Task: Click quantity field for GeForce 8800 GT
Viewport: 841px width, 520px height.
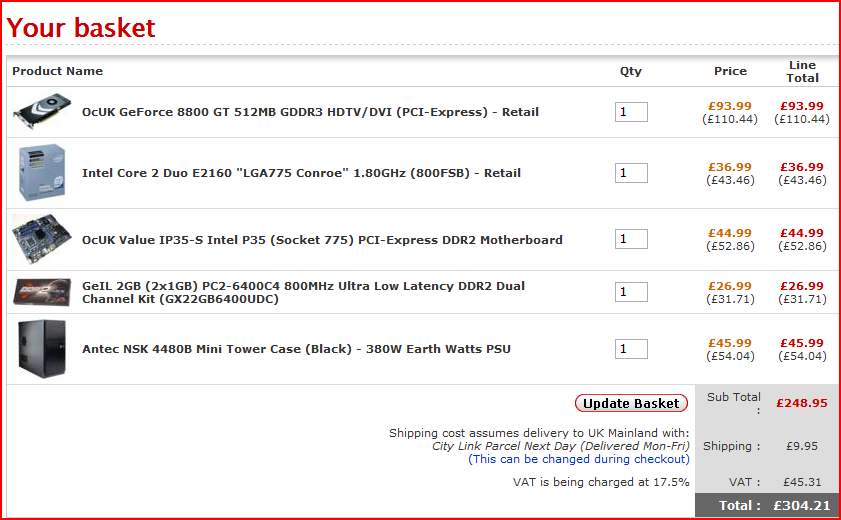Action: 631,112
